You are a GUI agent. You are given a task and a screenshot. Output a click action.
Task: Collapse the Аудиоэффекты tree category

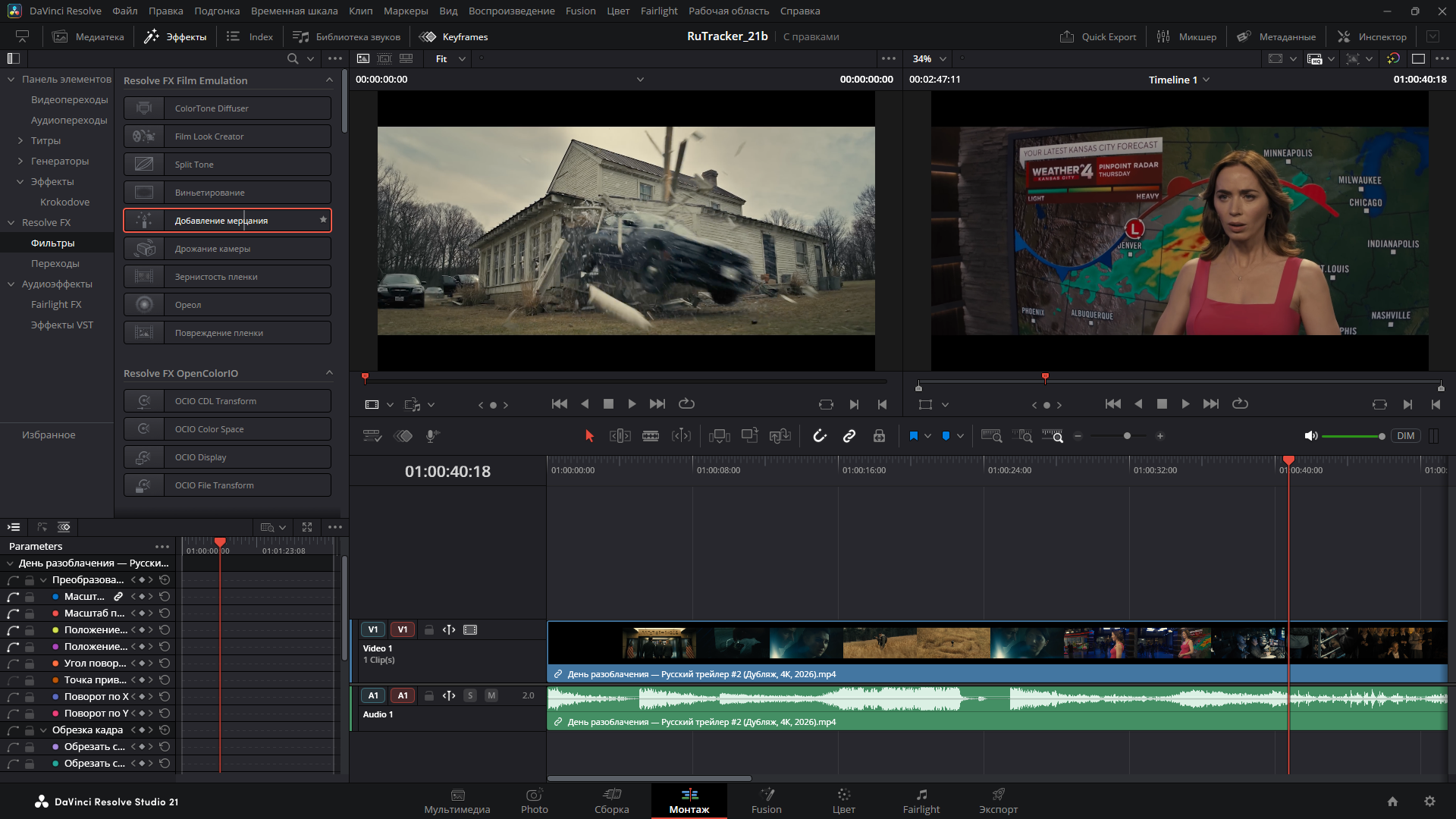[x=11, y=284]
